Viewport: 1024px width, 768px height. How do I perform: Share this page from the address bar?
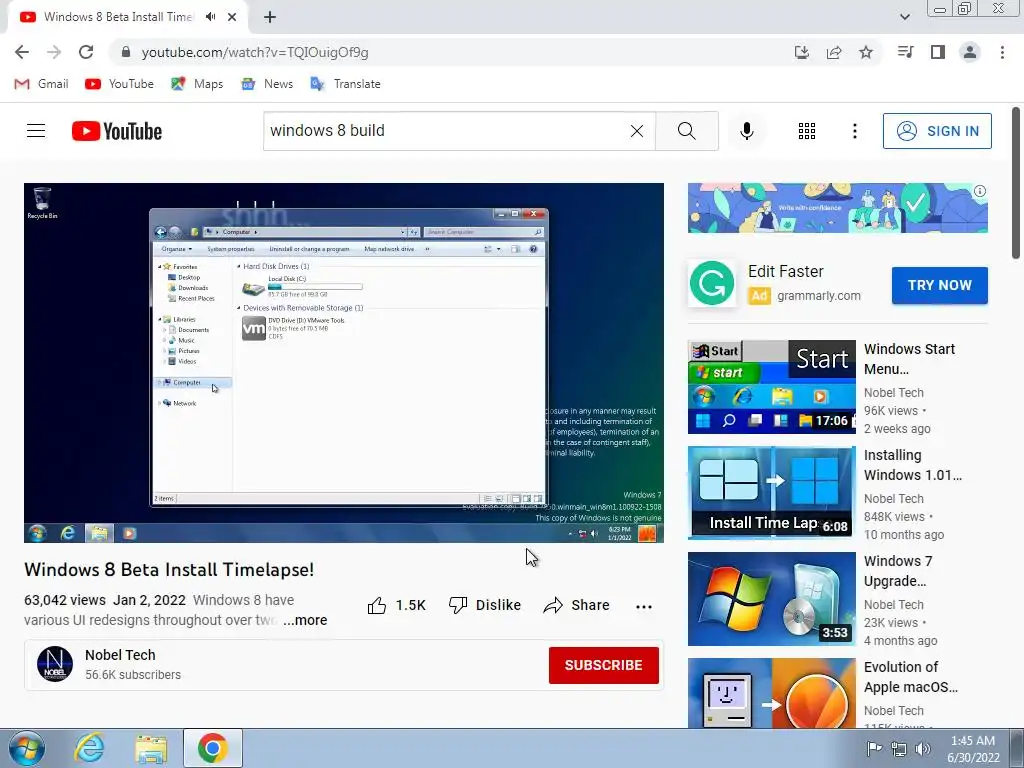click(x=834, y=52)
